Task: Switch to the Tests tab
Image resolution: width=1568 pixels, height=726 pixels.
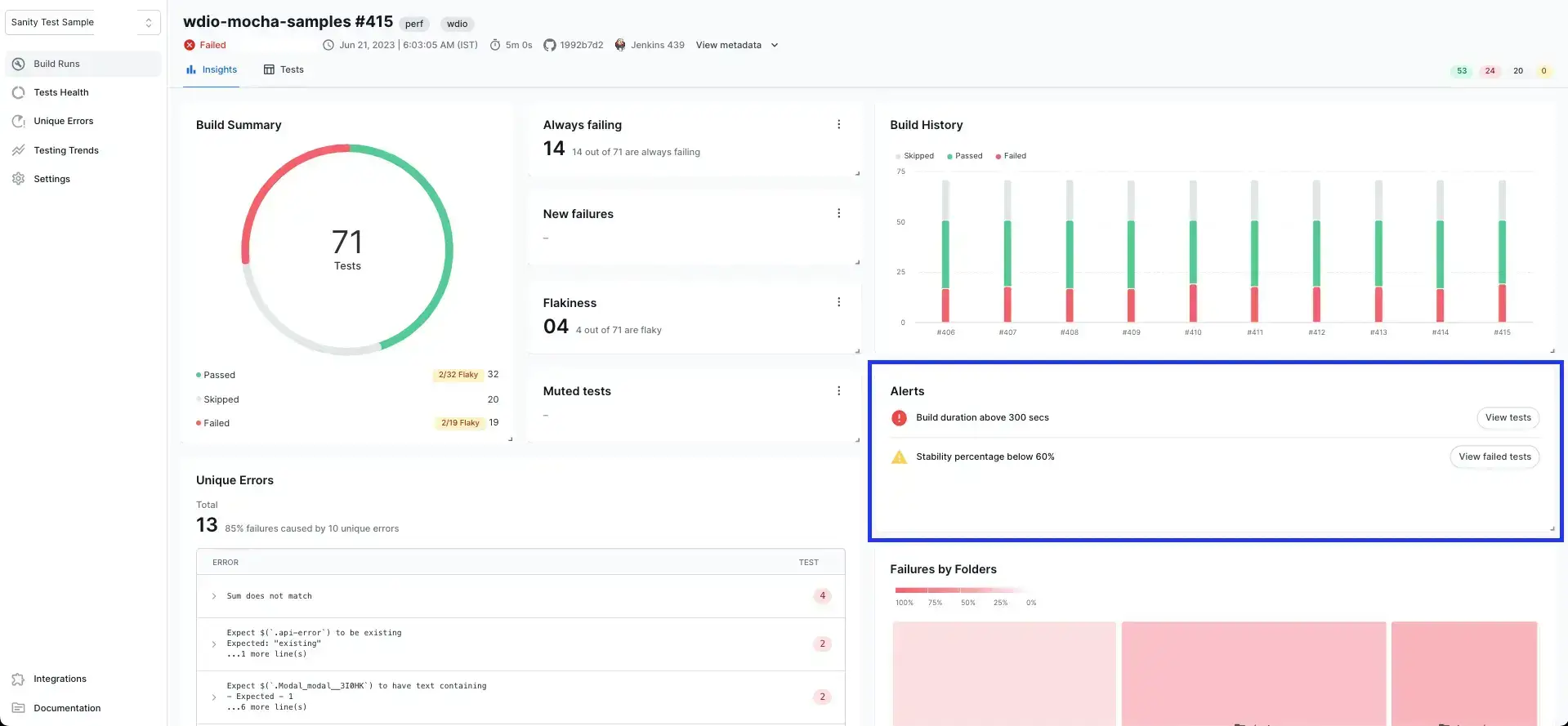Action: click(284, 69)
